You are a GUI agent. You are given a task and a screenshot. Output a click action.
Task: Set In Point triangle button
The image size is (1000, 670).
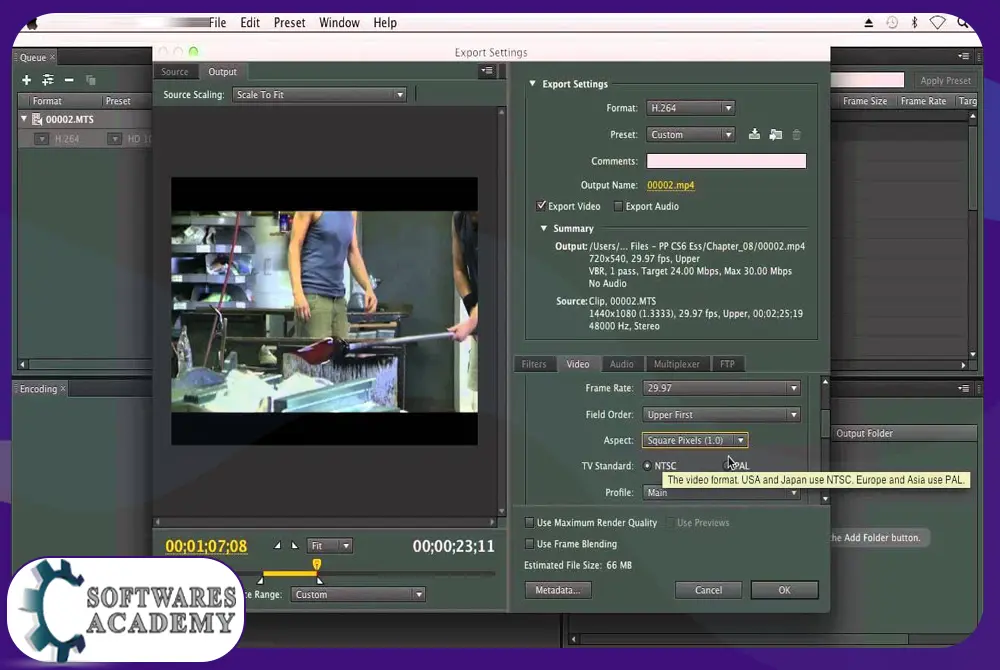click(x=277, y=545)
